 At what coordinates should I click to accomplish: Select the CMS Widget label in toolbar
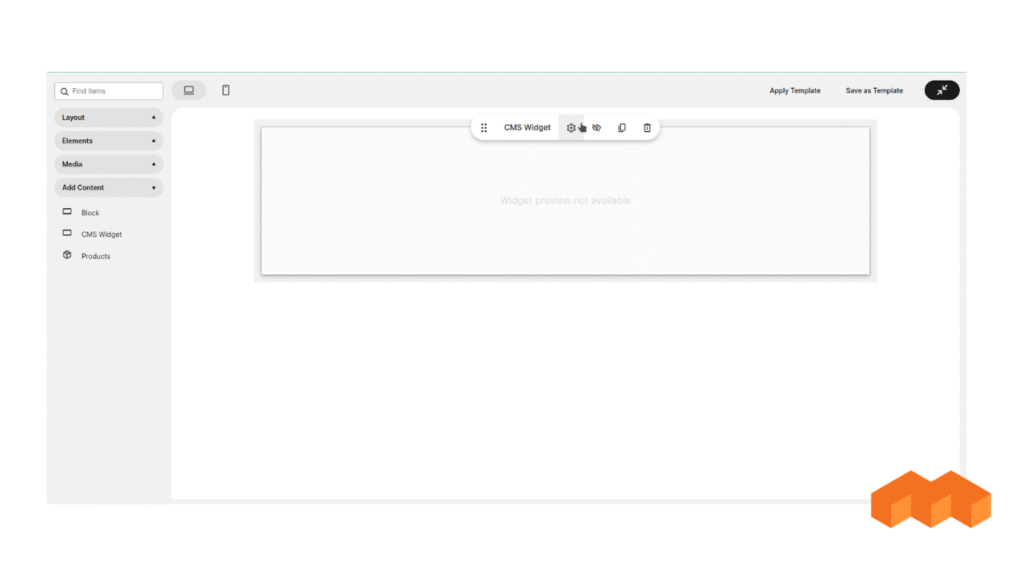coord(526,127)
